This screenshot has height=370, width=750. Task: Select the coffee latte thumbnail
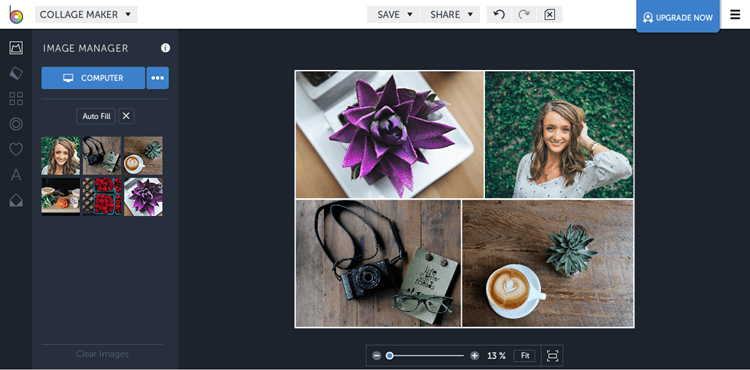pyautogui.click(x=143, y=156)
